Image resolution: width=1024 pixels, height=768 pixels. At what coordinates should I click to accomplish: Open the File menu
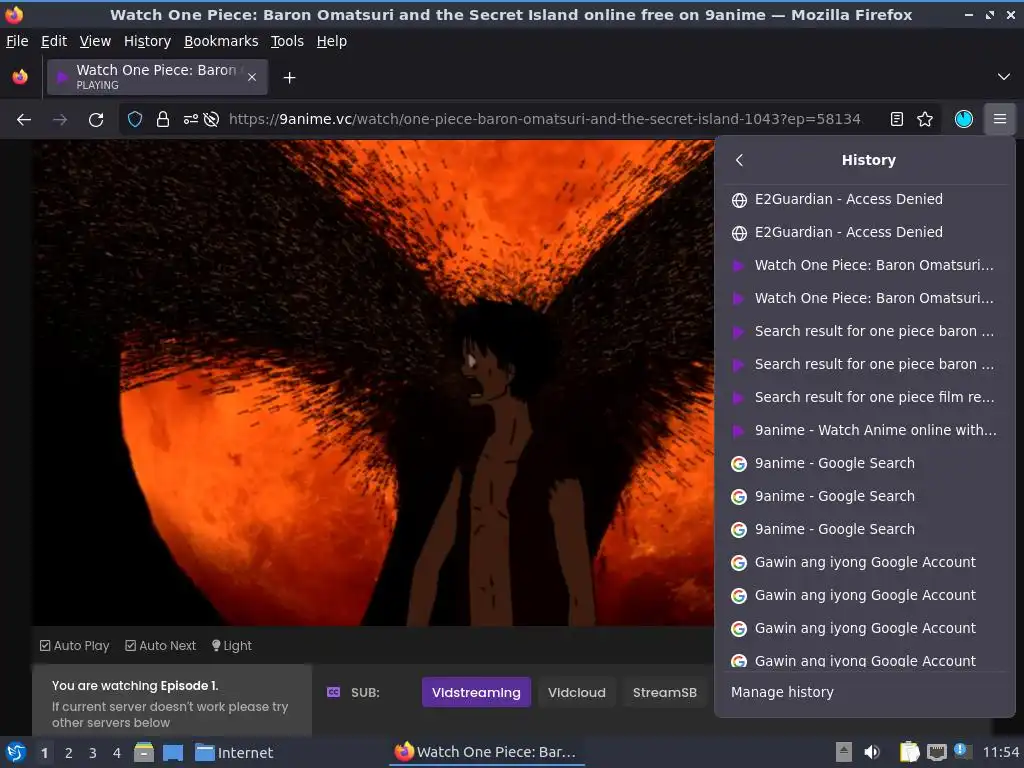click(17, 41)
